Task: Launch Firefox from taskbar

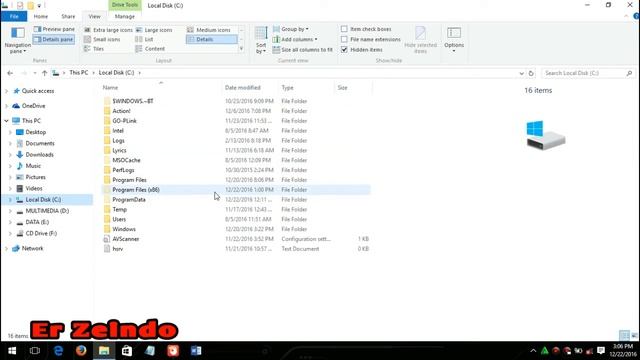Action: 81,351
